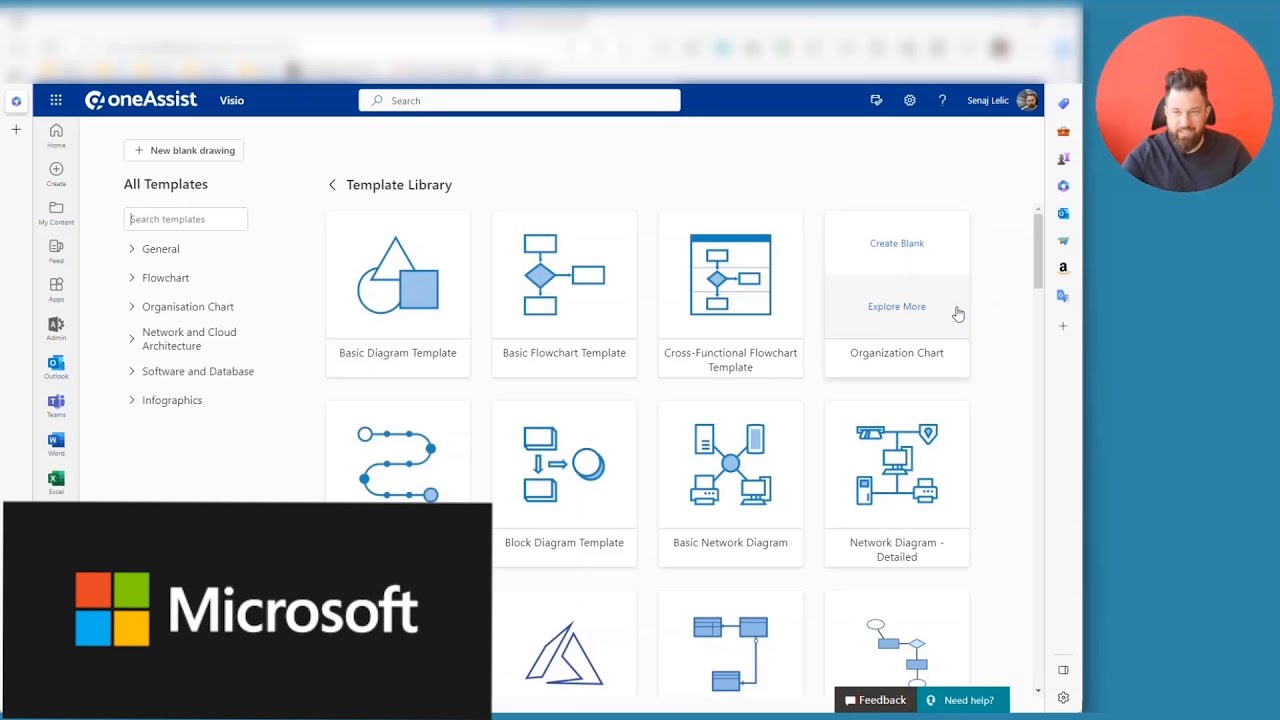
Task: Open the Outlook icon in browser sidebar
Action: point(1063,213)
